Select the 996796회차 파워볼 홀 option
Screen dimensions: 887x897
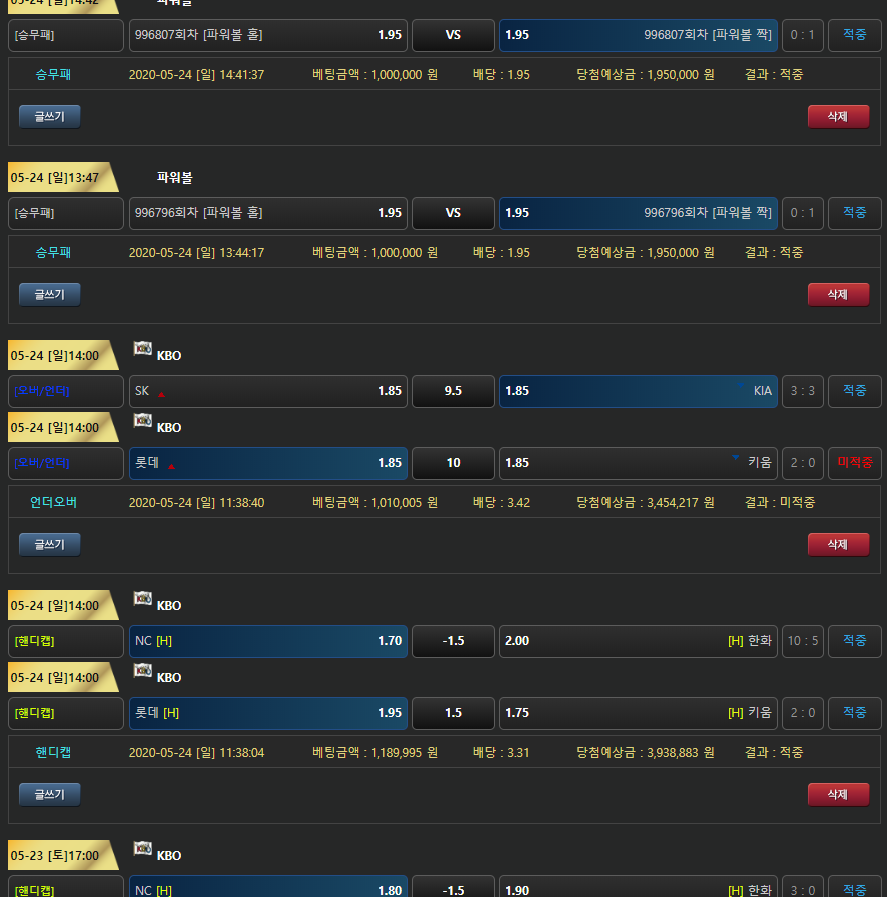click(x=268, y=213)
